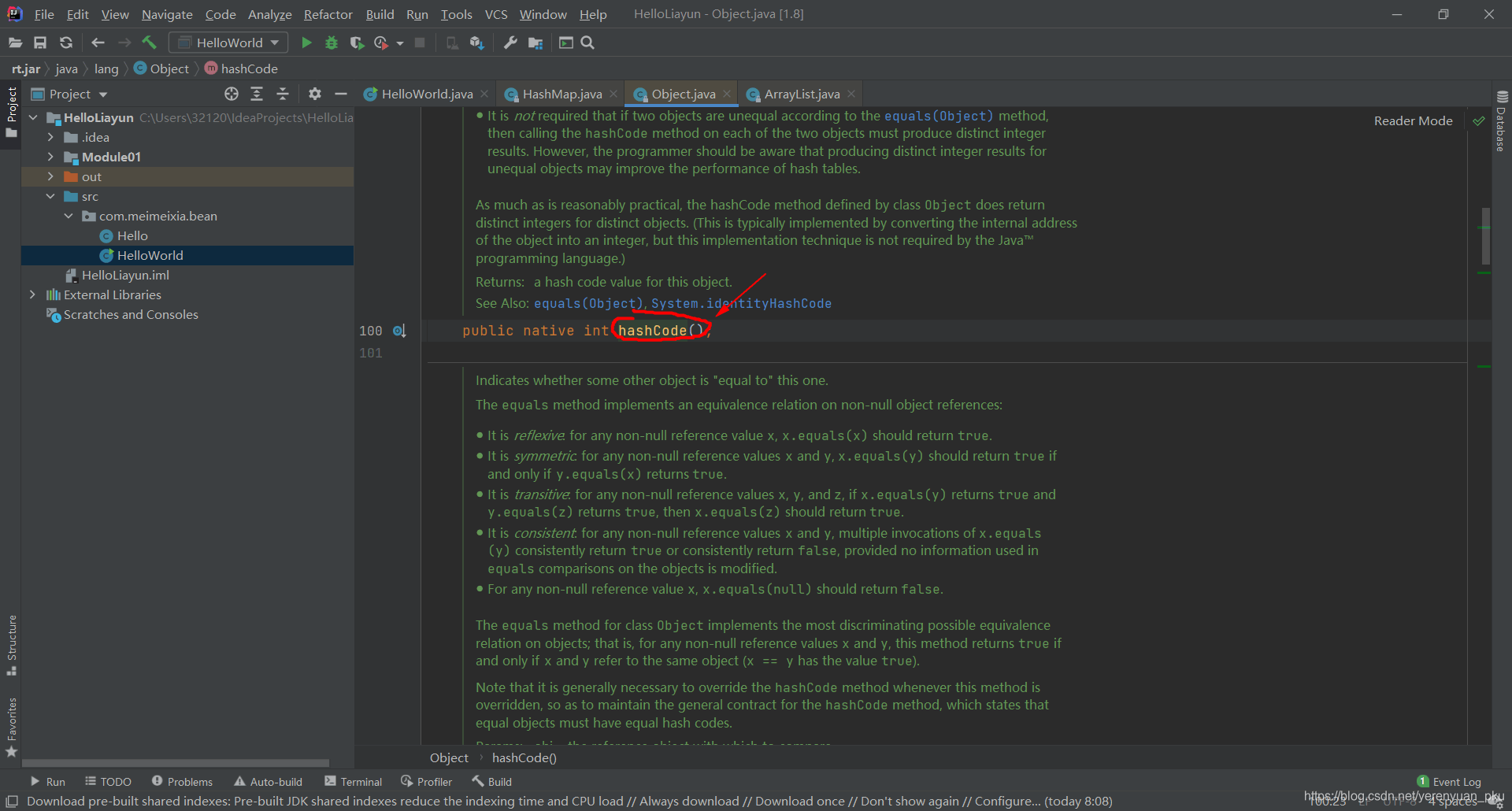Click the Save All toolbar icon
Image resolution: width=1512 pixels, height=811 pixels.
click(x=40, y=43)
